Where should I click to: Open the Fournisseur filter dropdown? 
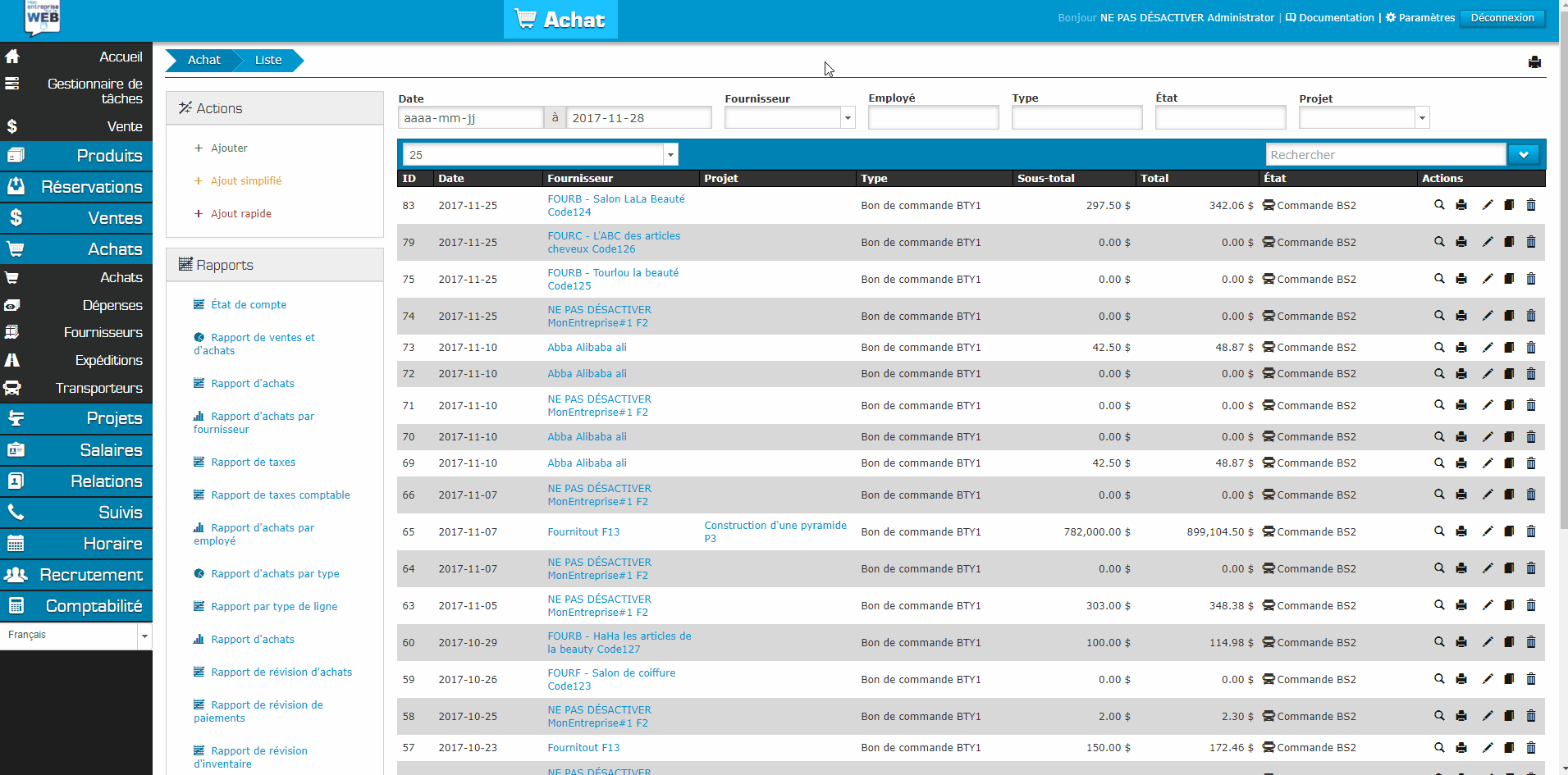pyautogui.click(x=848, y=119)
